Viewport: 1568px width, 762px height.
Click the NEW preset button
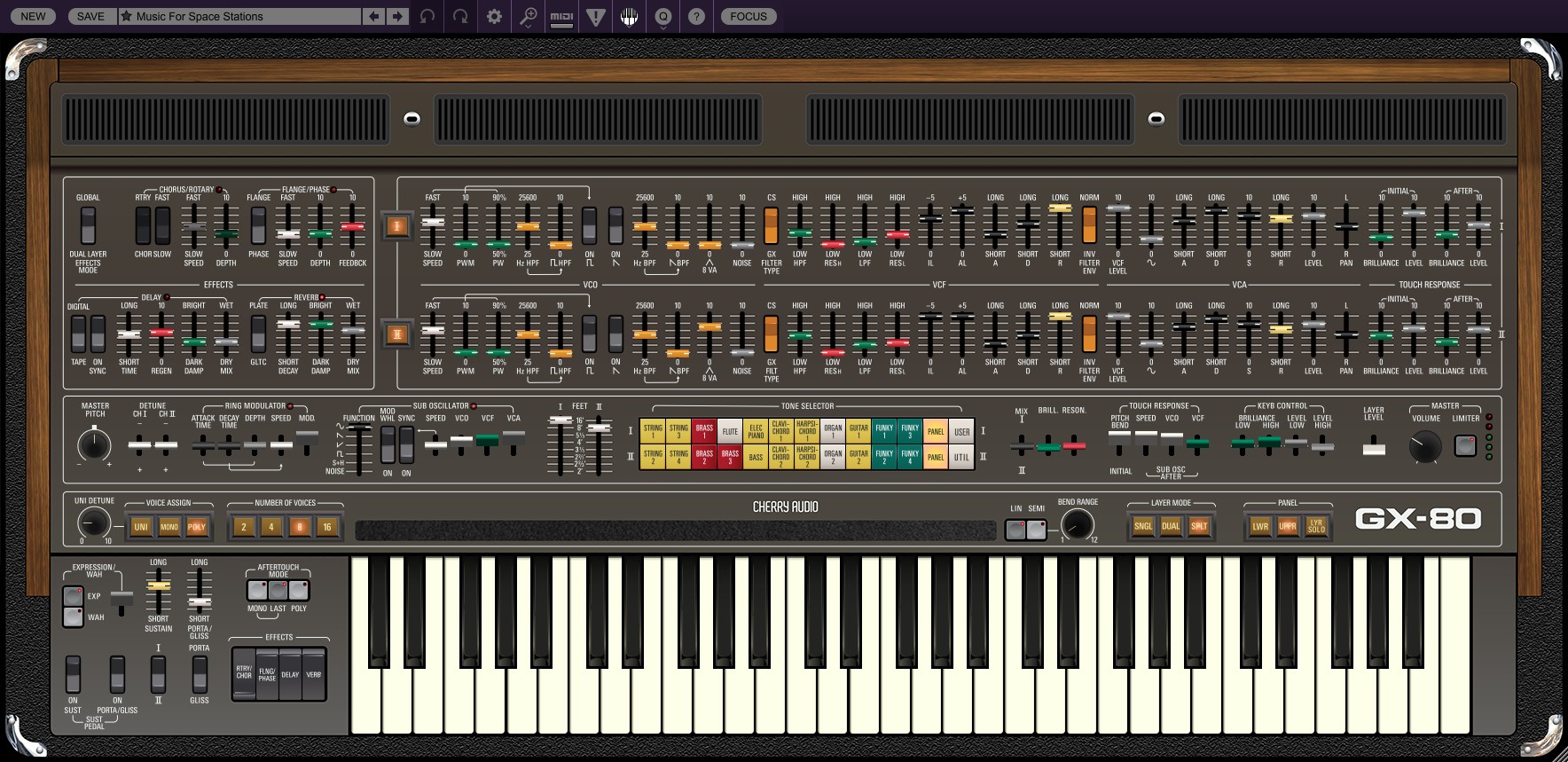click(x=34, y=16)
